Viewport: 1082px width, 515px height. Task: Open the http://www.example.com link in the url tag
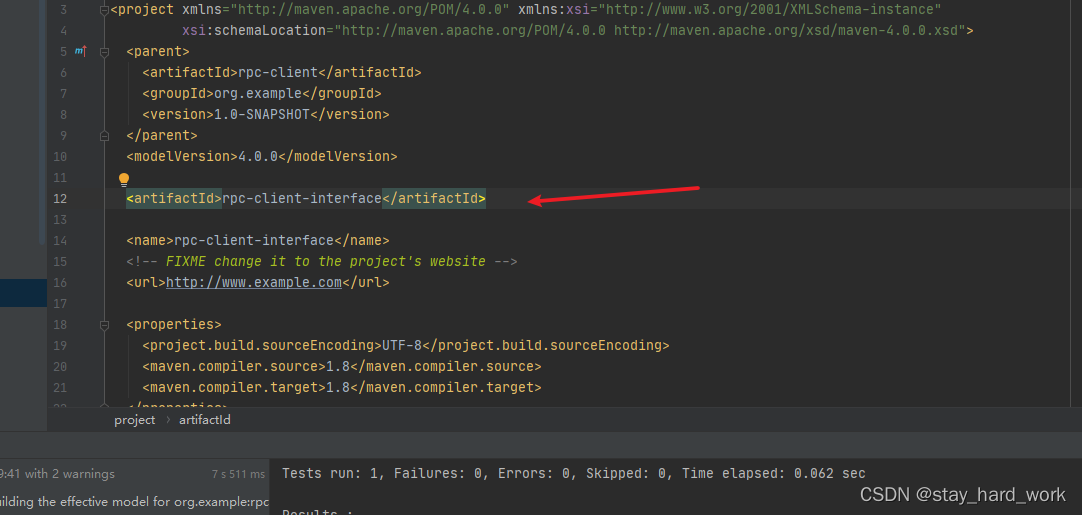[x=254, y=282]
